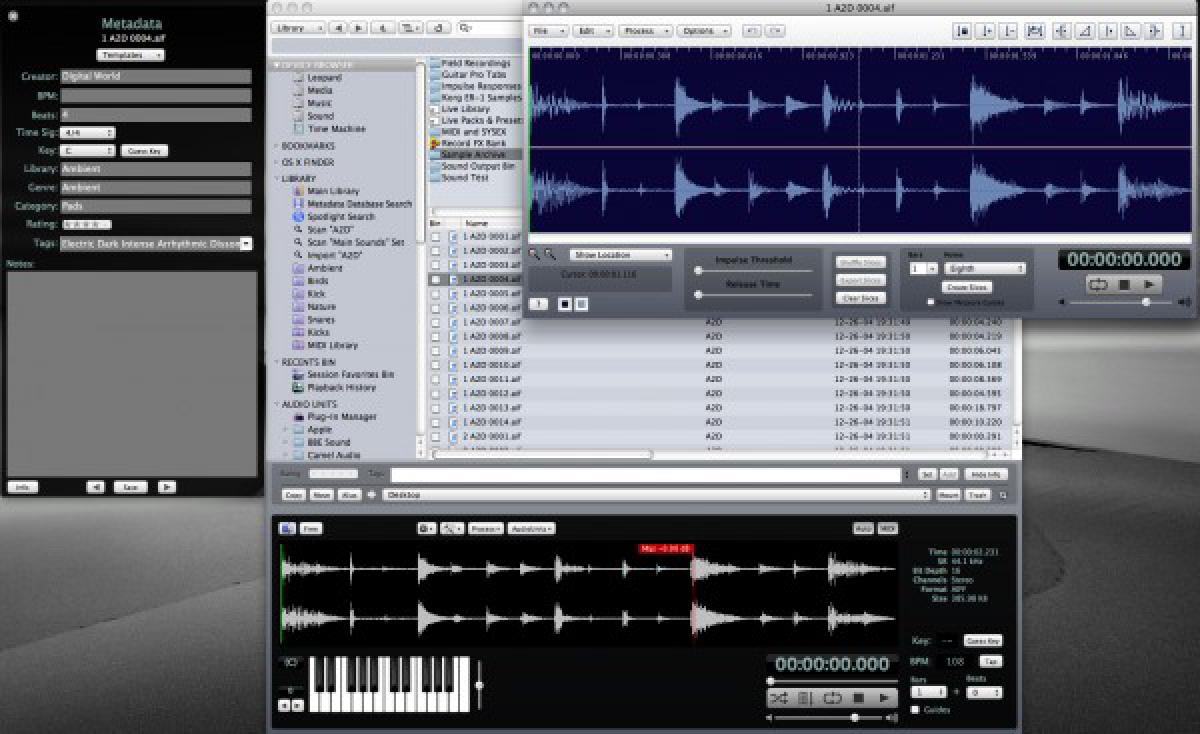Click the play button in waveform editor transport
Image resolution: width=1200 pixels, height=734 pixels.
(x=1150, y=285)
